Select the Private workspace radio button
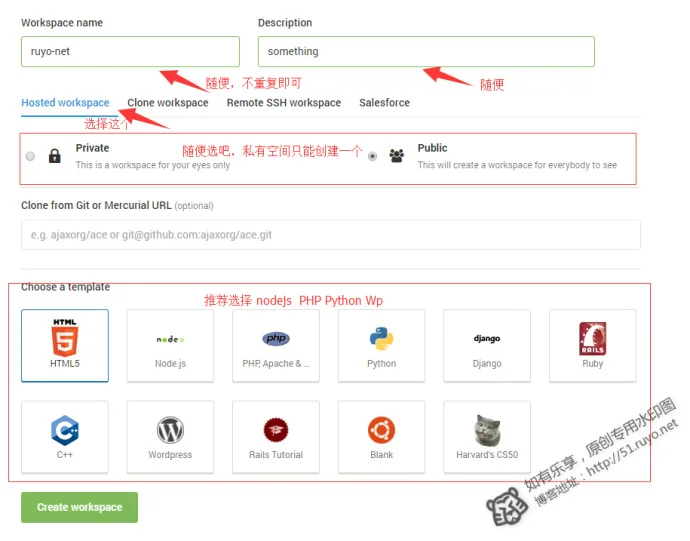The width and height of the screenshot is (690, 541). click(30, 156)
